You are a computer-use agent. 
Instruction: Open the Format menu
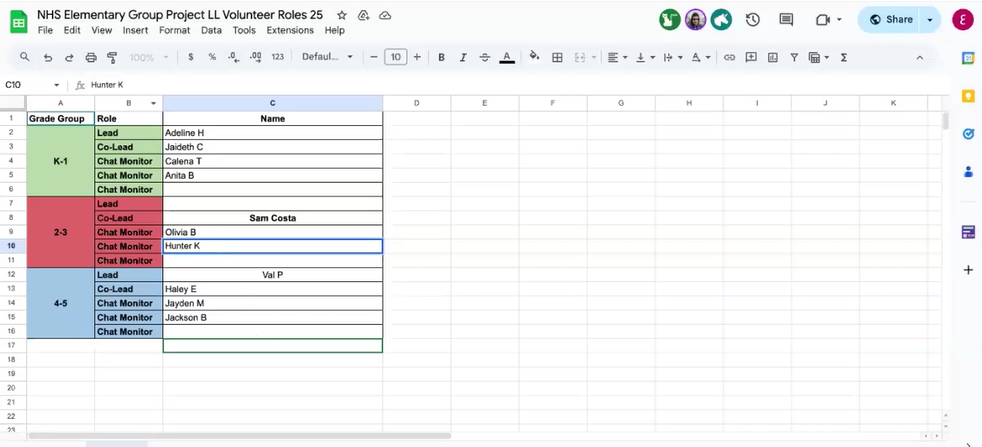175,30
